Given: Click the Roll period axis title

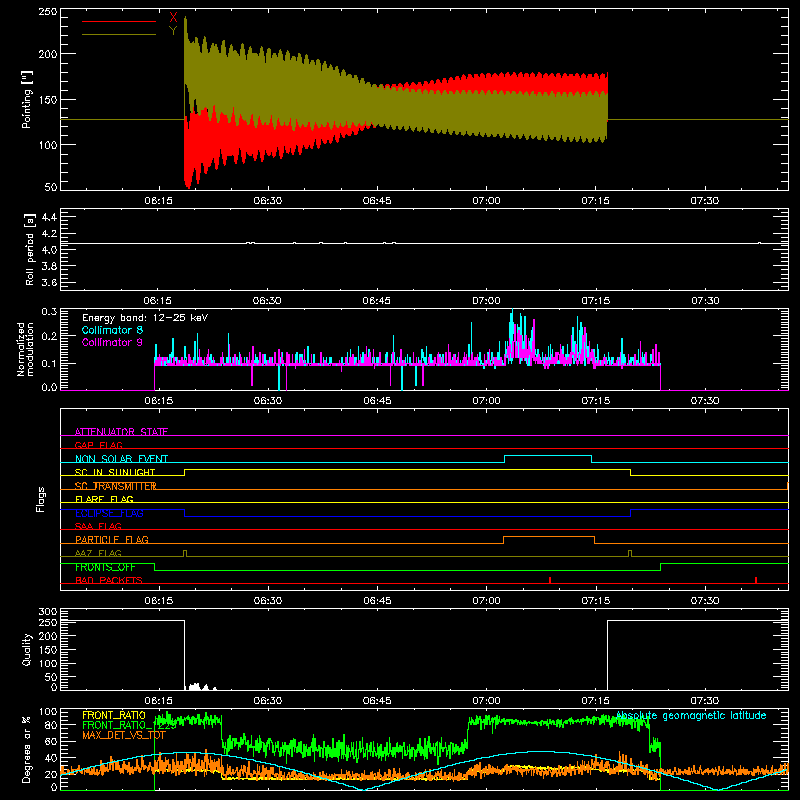Looking at the screenshot, I should coord(30,249).
